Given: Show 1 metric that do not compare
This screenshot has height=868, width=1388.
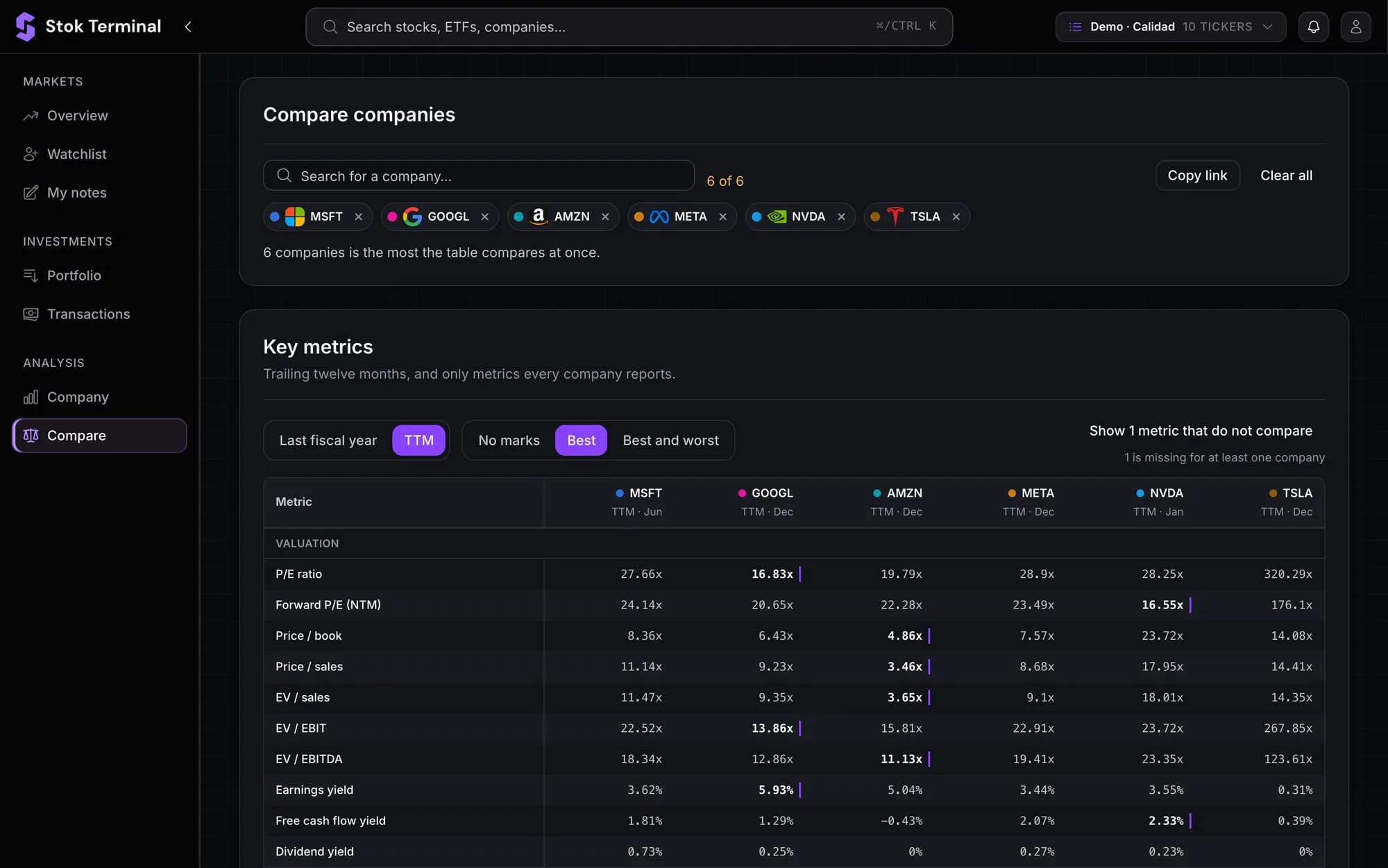Looking at the screenshot, I should [1201, 431].
